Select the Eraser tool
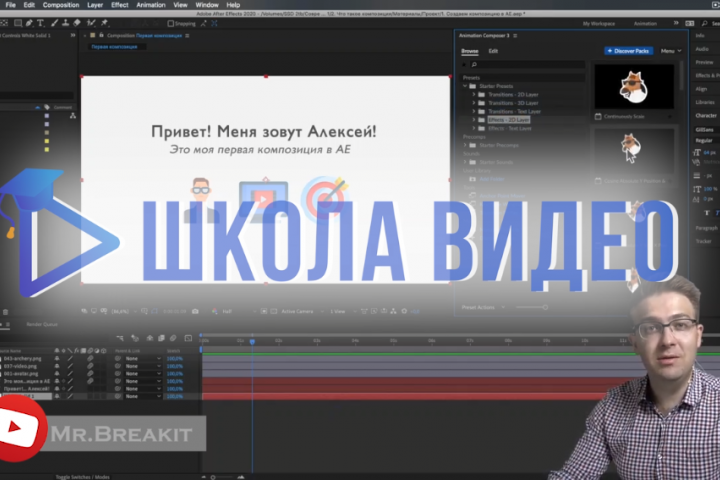The height and width of the screenshot is (480, 720). 77,23
